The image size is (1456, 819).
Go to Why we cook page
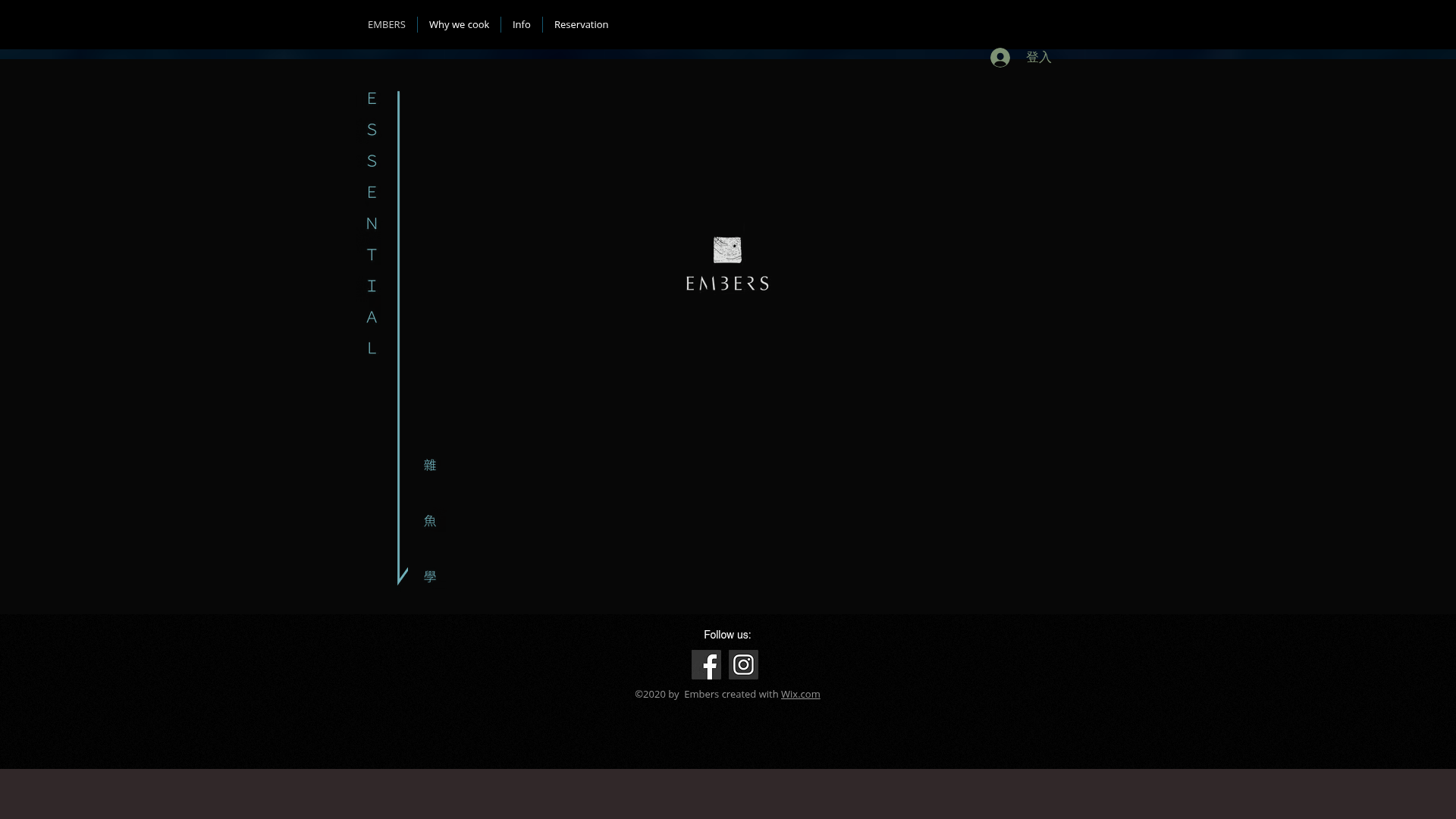(x=459, y=24)
